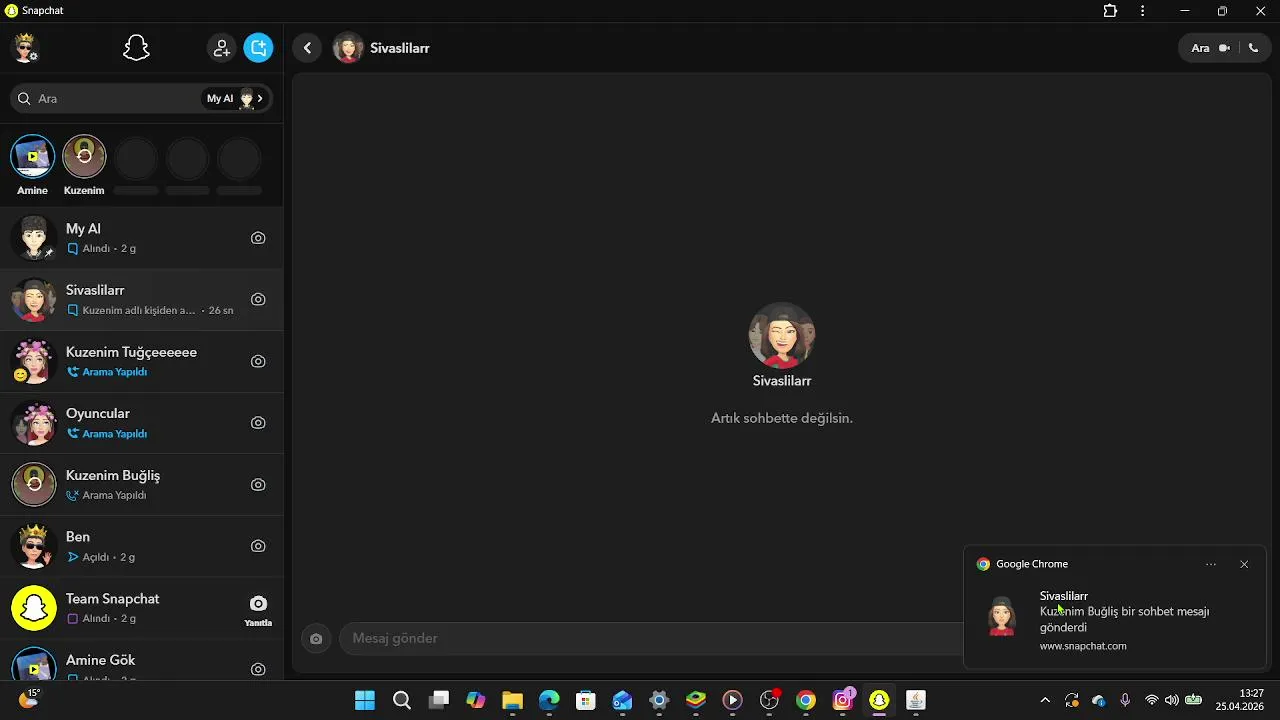Open camera for the Ben chat row

point(258,546)
